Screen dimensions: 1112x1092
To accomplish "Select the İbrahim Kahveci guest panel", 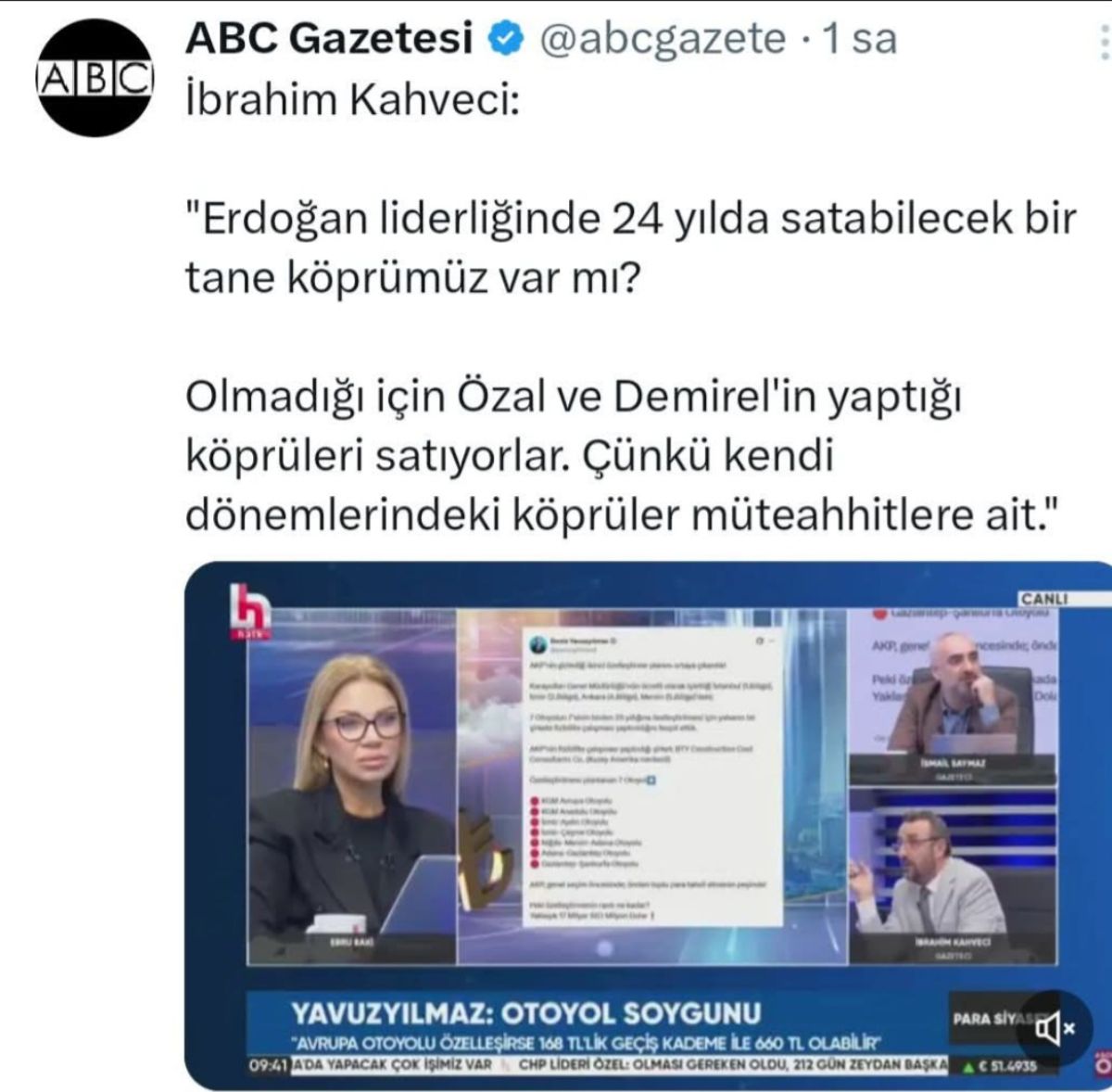I will click(954, 875).
